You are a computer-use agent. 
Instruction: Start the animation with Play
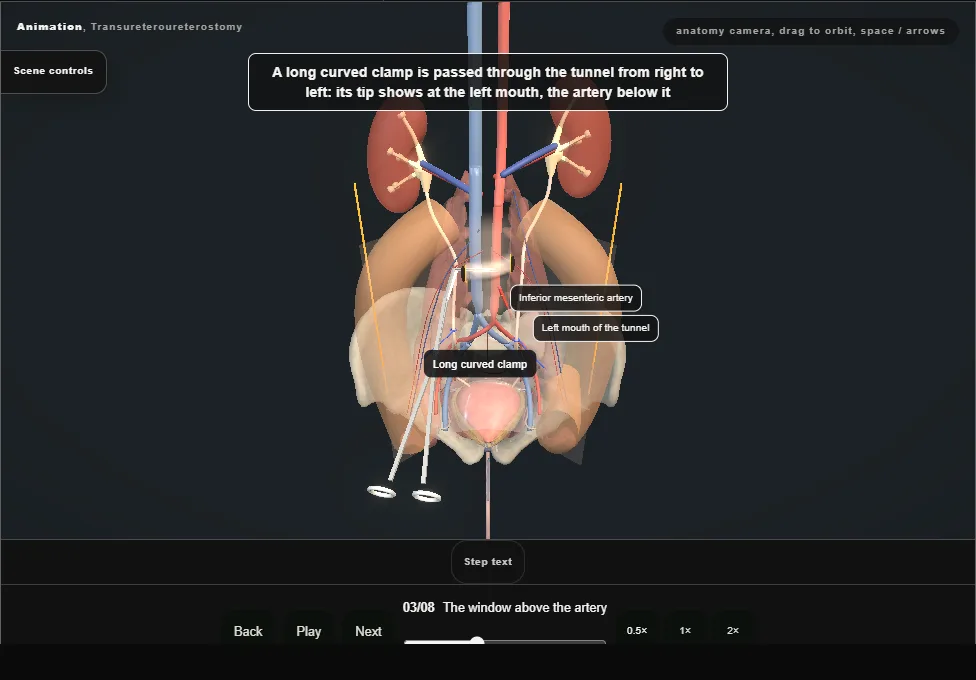tap(309, 631)
